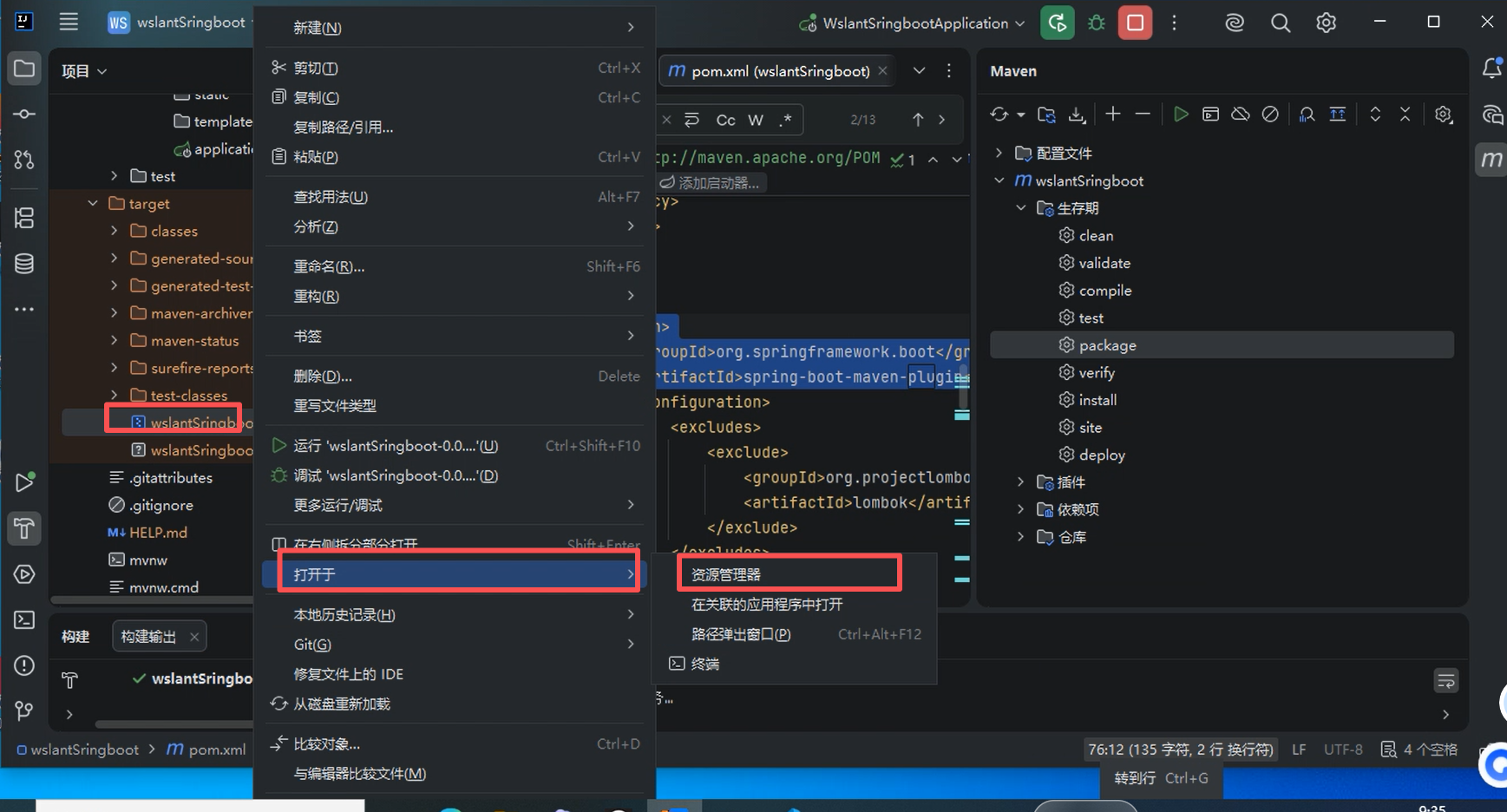This screenshot has width=1507, height=812.
Task: Click 查找用法(U) context menu item
Action: click(x=455, y=197)
